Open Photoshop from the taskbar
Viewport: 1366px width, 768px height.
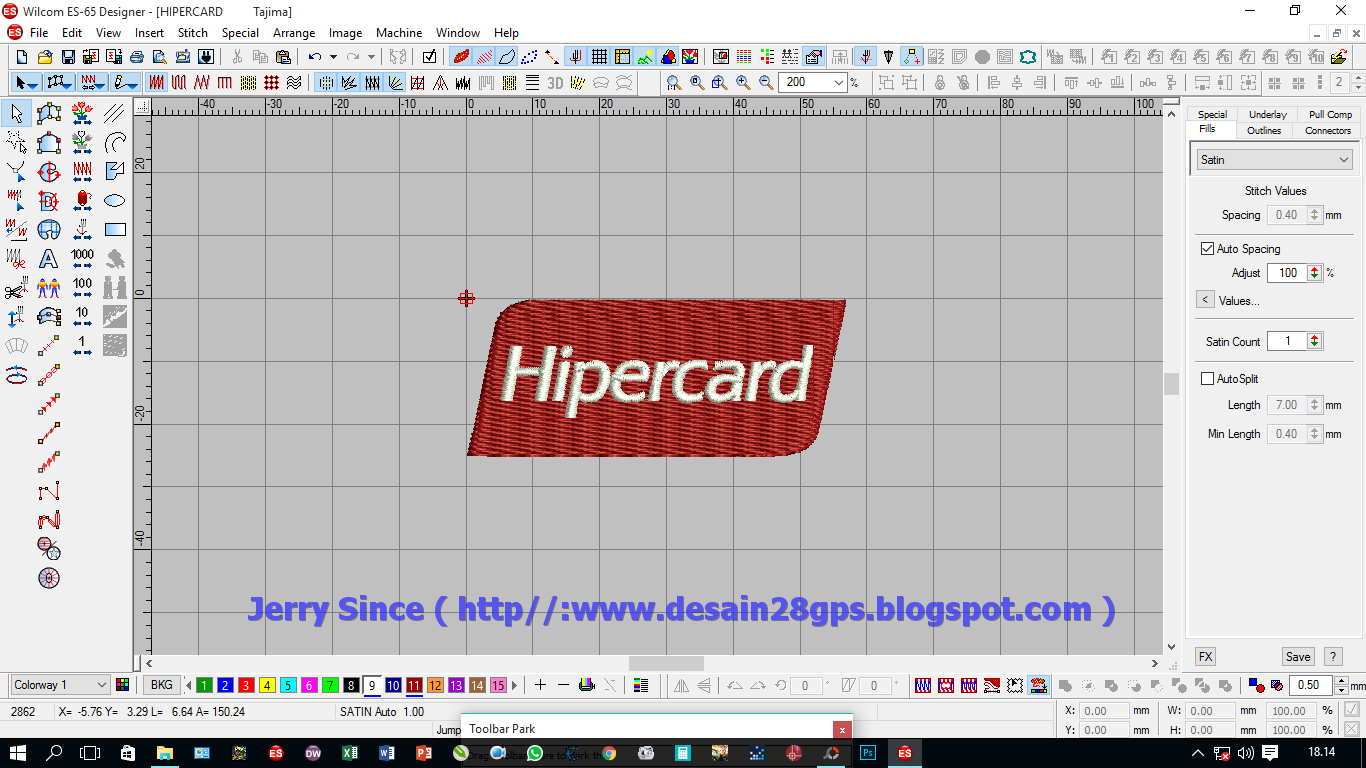pyautogui.click(x=869, y=753)
